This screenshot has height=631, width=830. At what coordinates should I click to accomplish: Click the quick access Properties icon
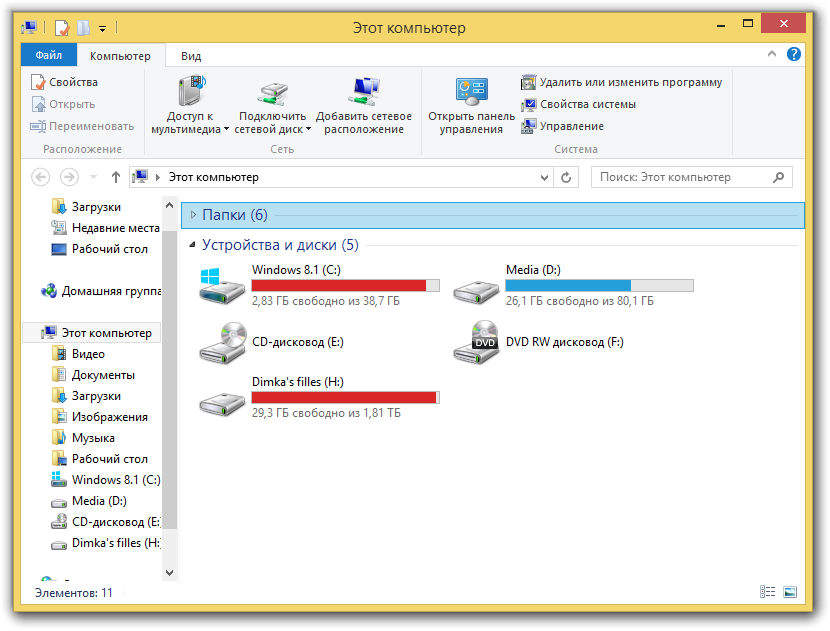pyautogui.click(x=62, y=28)
